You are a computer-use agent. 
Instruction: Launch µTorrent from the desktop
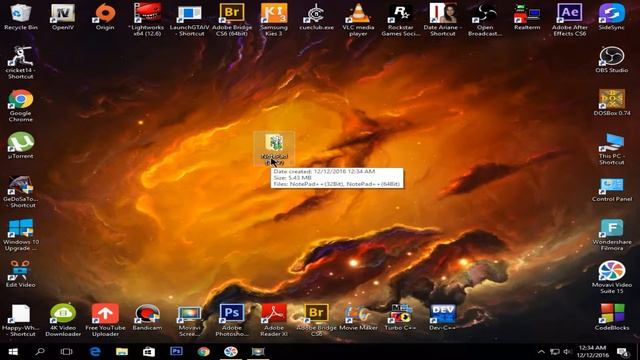[x=20, y=145]
